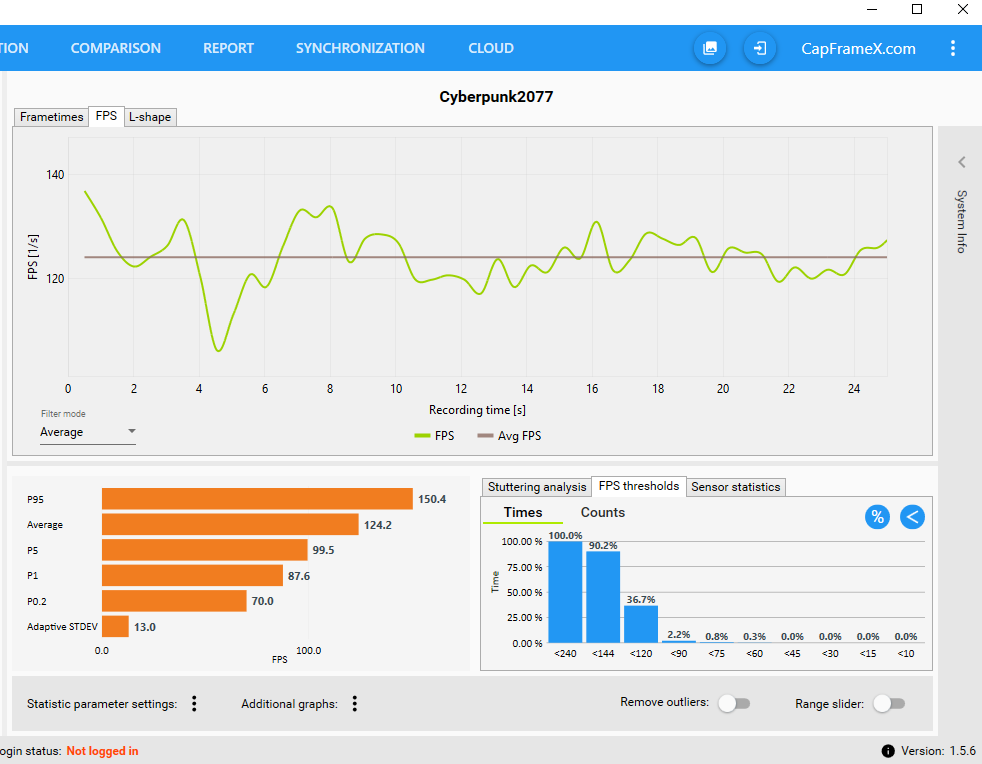
Task: Switch to the L-shape chart tab
Action: [x=150, y=117]
